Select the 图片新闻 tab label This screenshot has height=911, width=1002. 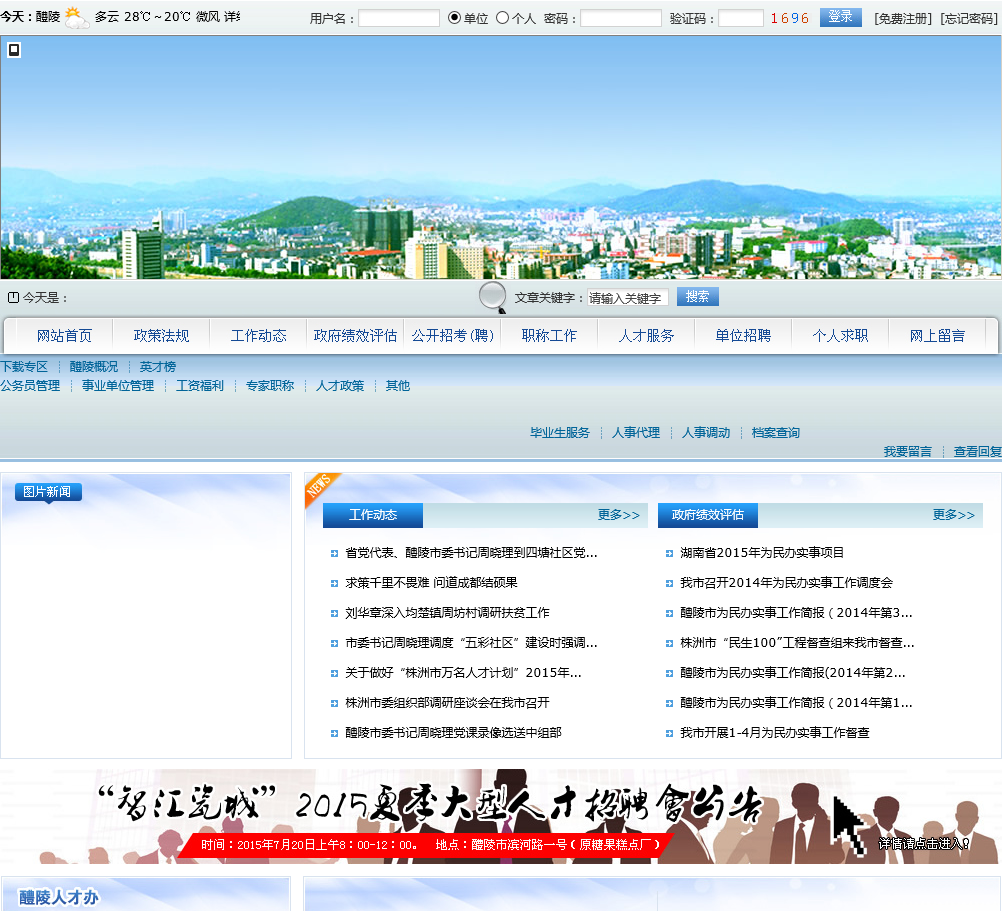[x=48, y=491]
